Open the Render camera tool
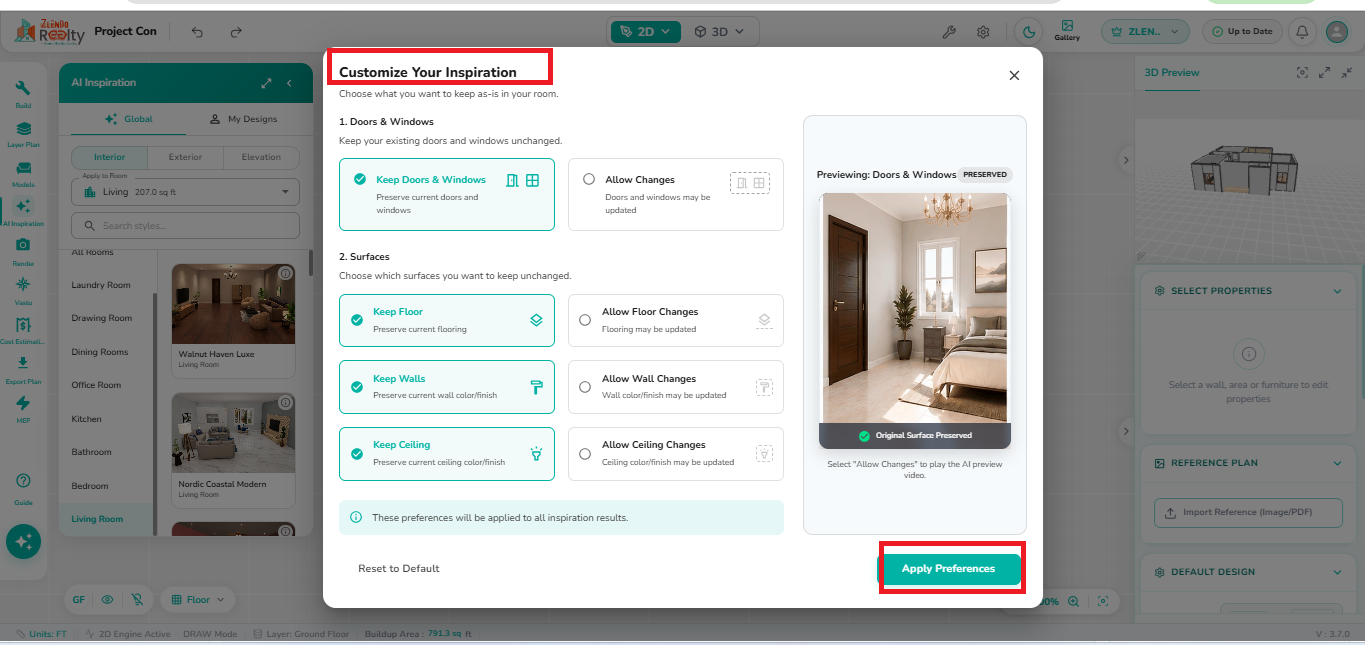 23,250
